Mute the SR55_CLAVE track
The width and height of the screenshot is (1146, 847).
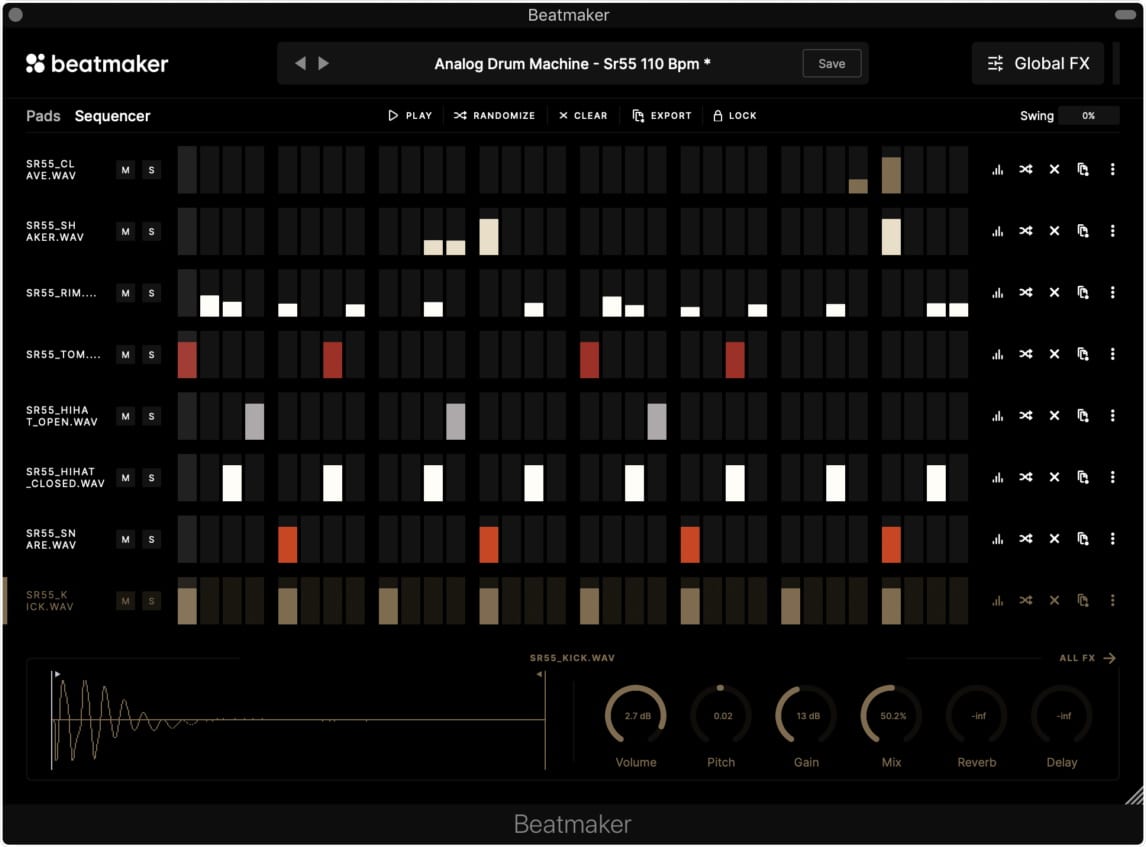(126, 170)
